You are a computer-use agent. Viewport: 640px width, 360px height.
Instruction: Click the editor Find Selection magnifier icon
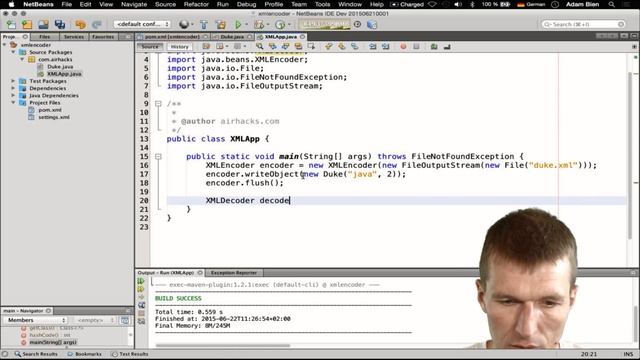tap(259, 47)
